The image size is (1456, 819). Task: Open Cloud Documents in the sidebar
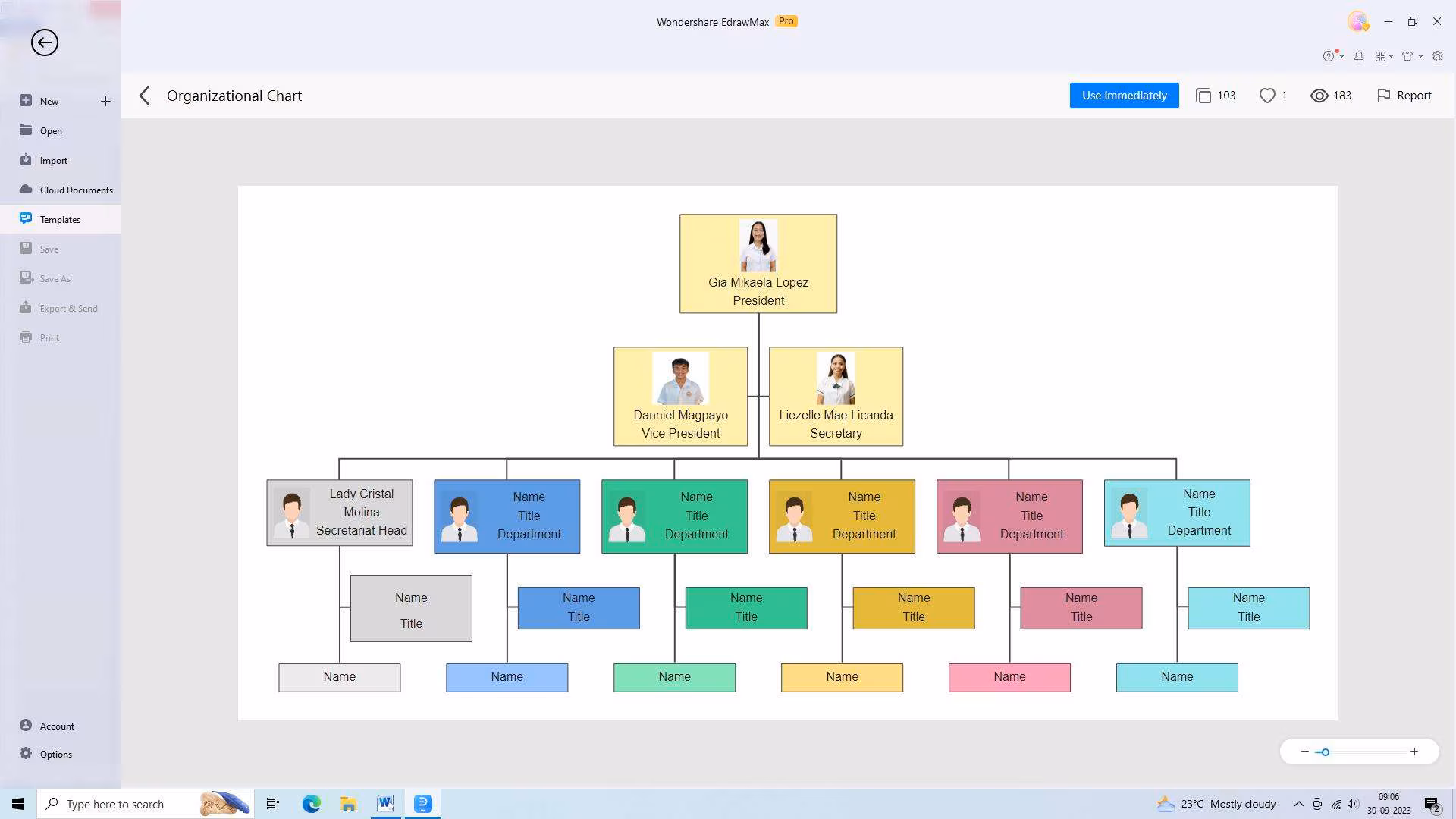point(76,190)
